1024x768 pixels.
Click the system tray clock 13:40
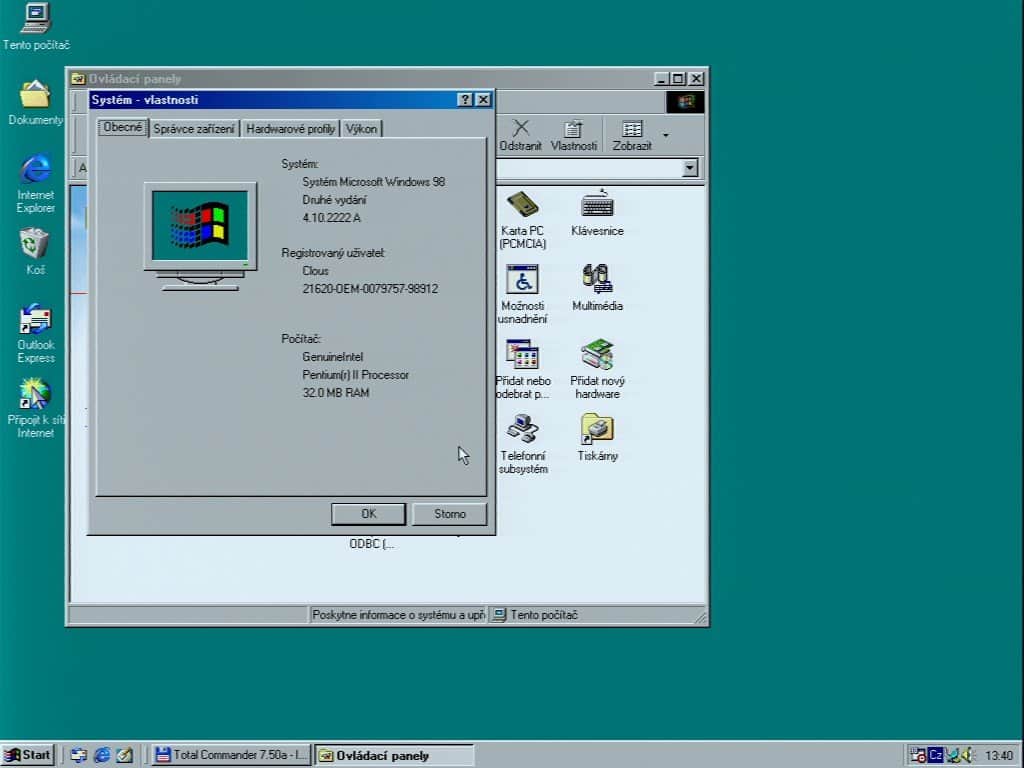[x=999, y=756]
